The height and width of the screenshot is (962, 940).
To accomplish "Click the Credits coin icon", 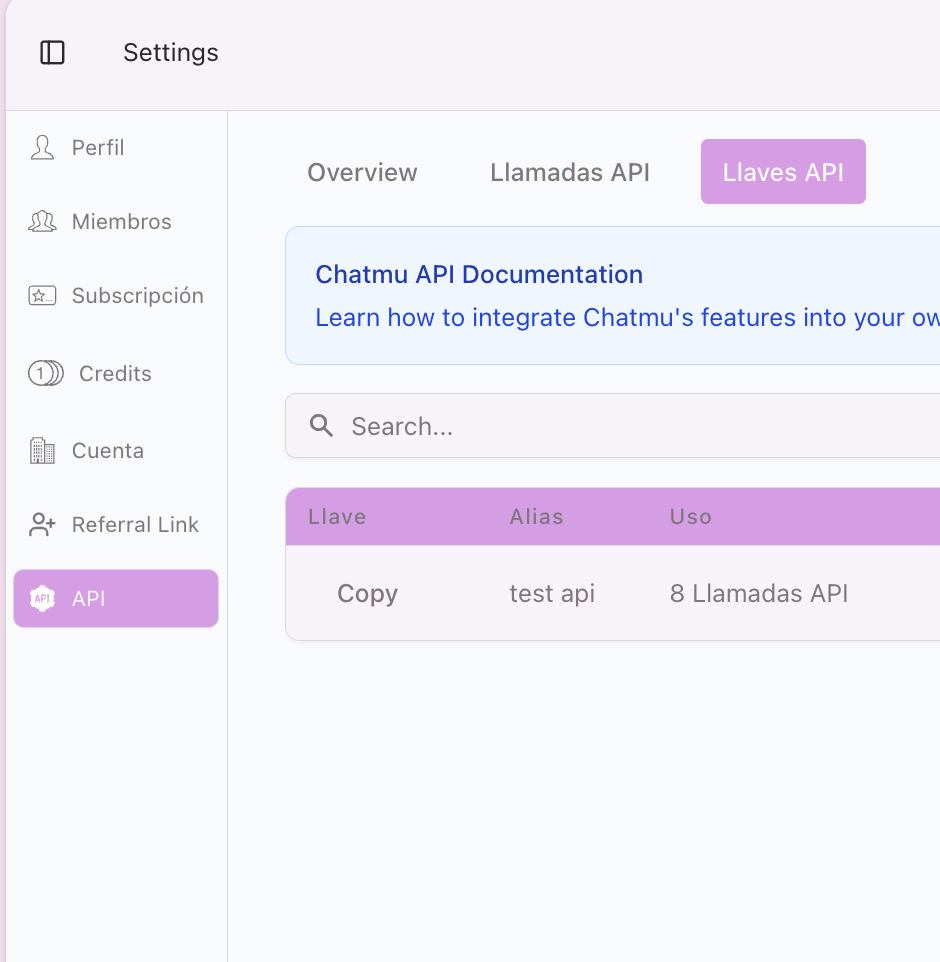I will (45, 374).
